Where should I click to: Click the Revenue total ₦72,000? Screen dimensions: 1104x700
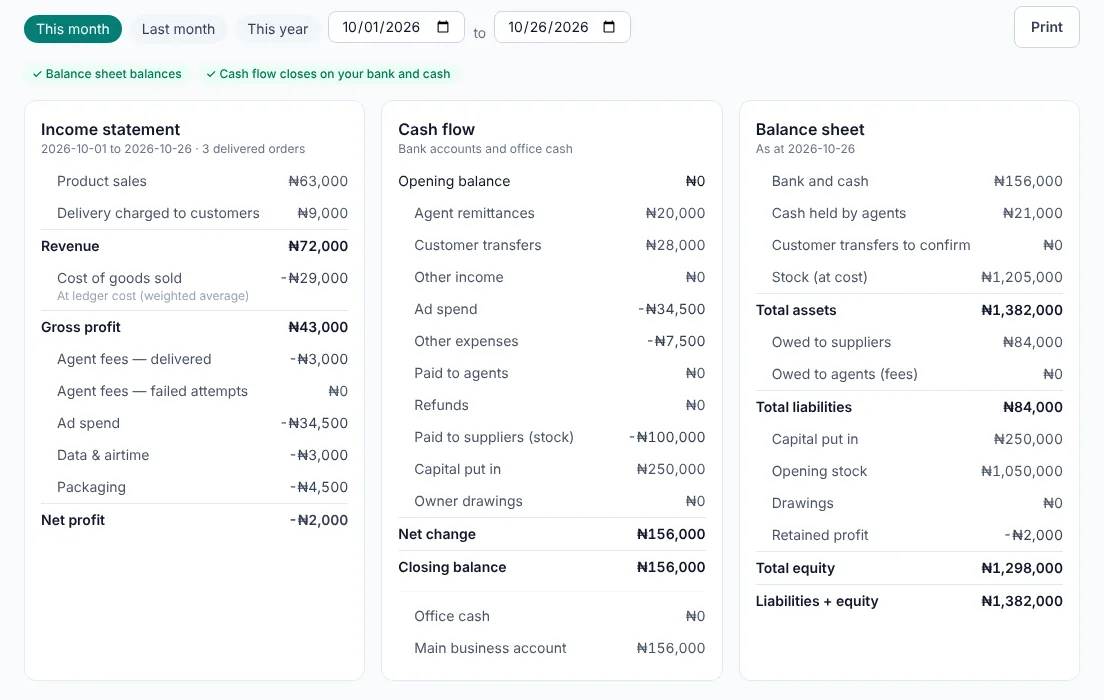(x=318, y=246)
